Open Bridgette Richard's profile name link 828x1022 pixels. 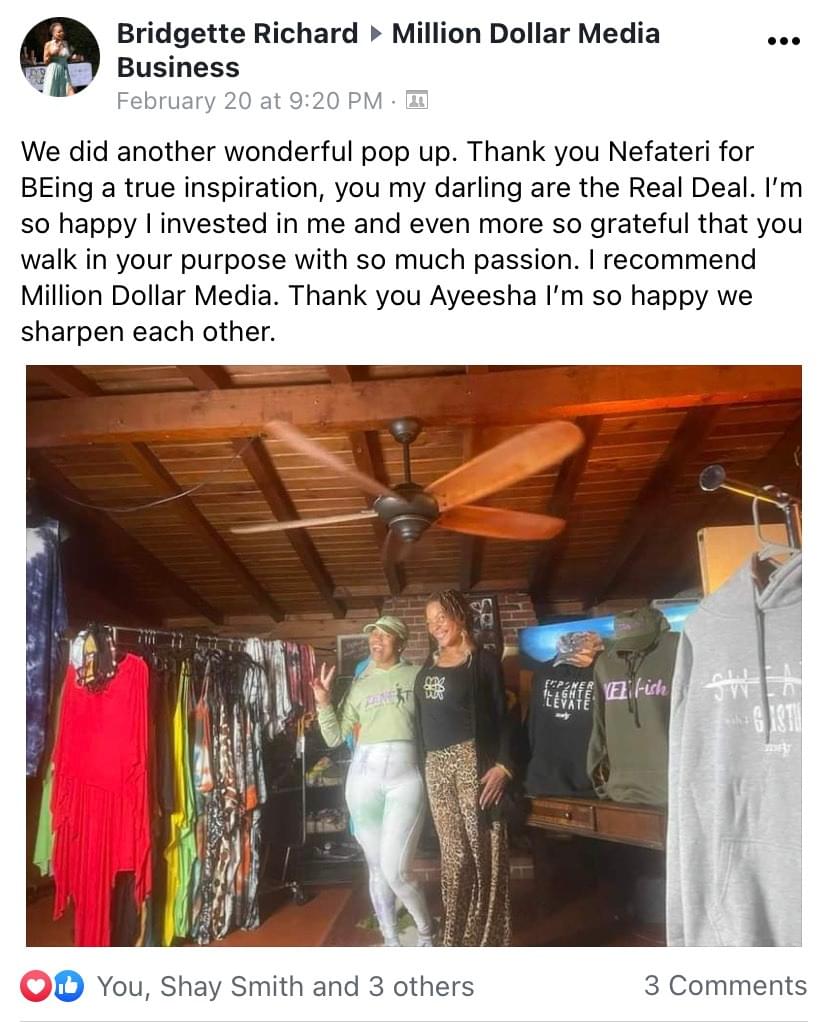pos(237,33)
